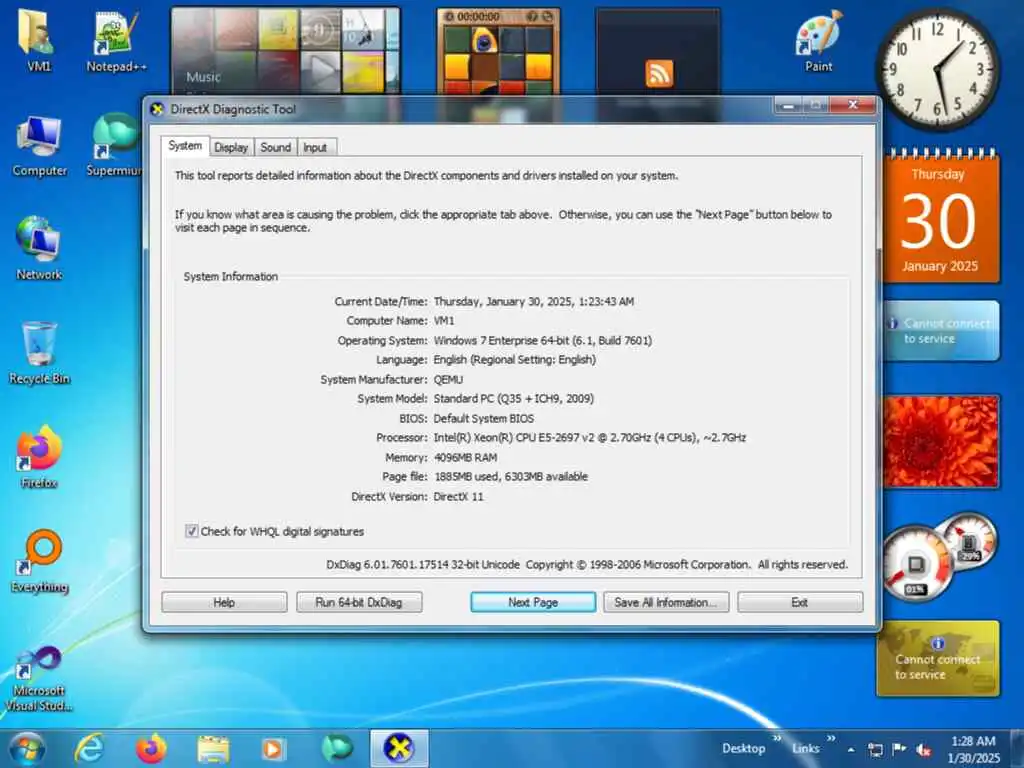The height and width of the screenshot is (768, 1024).
Task: Switch to the Input tab
Action: [315, 148]
